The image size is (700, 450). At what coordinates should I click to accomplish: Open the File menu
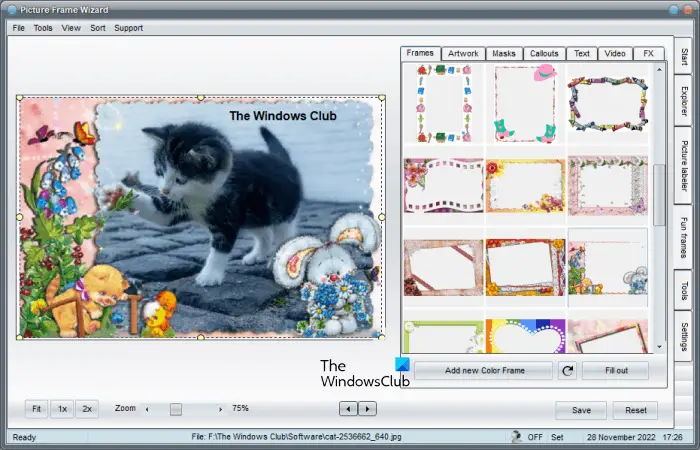pyautogui.click(x=18, y=28)
